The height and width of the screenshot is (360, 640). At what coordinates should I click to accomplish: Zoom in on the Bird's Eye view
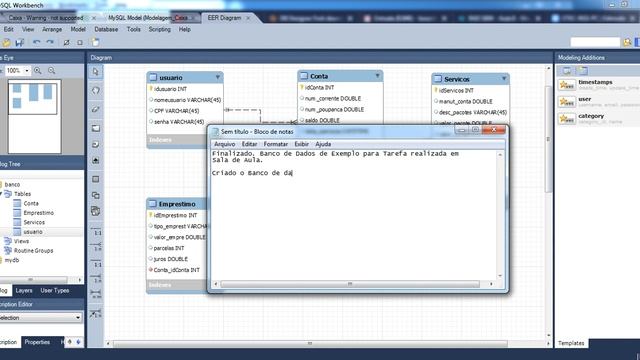tap(38, 71)
